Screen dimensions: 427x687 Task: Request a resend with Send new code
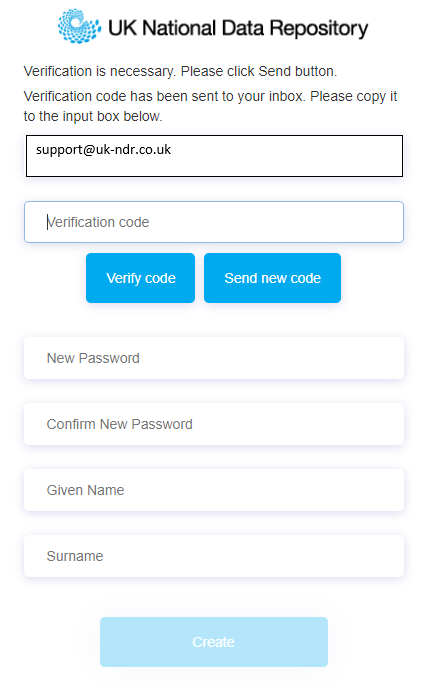[x=272, y=278]
